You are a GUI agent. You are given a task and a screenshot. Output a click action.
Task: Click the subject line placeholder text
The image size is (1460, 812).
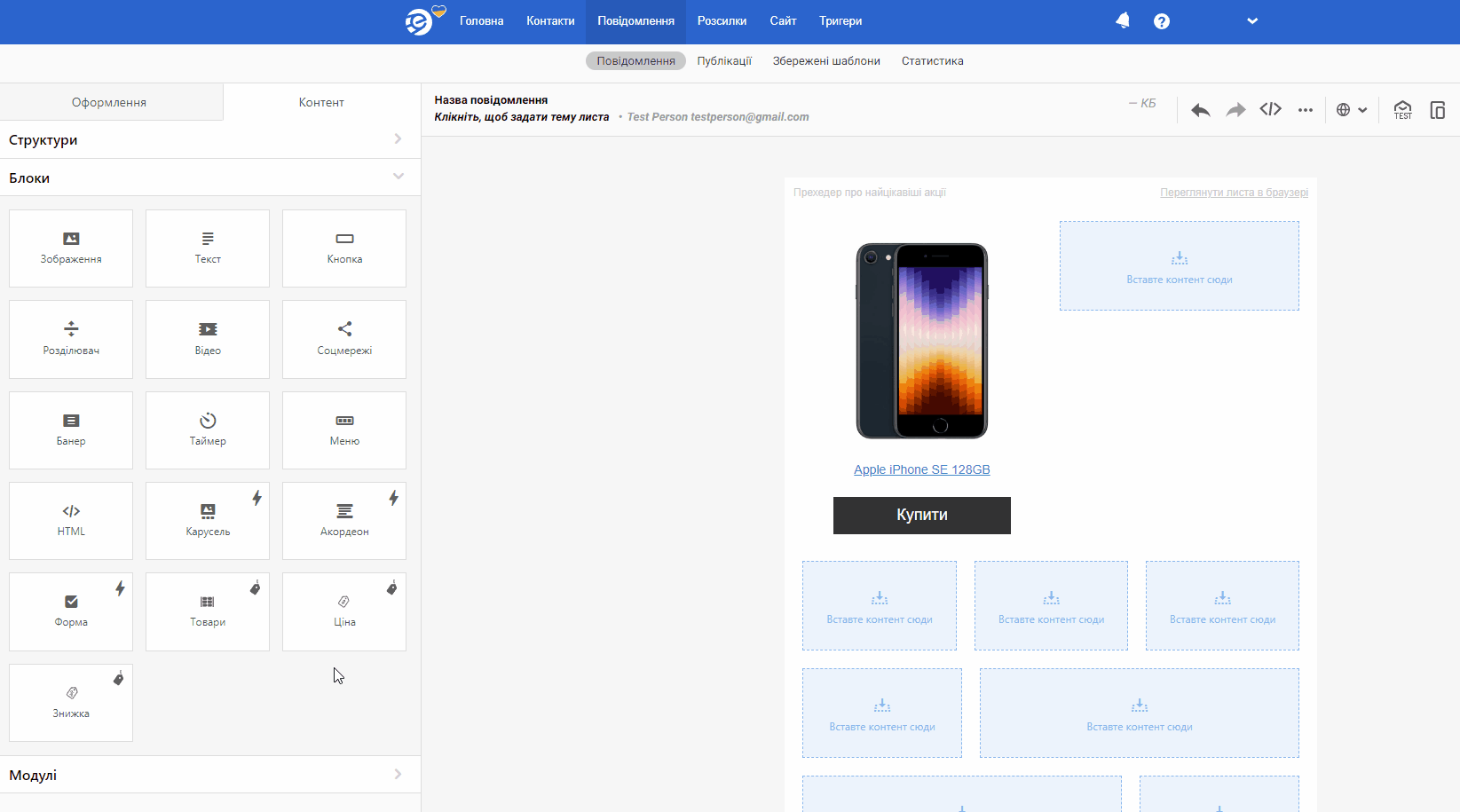coord(522,117)
